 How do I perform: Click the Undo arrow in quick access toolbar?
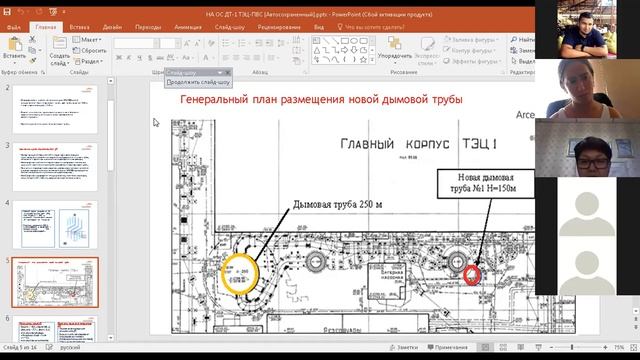point(20,12)
